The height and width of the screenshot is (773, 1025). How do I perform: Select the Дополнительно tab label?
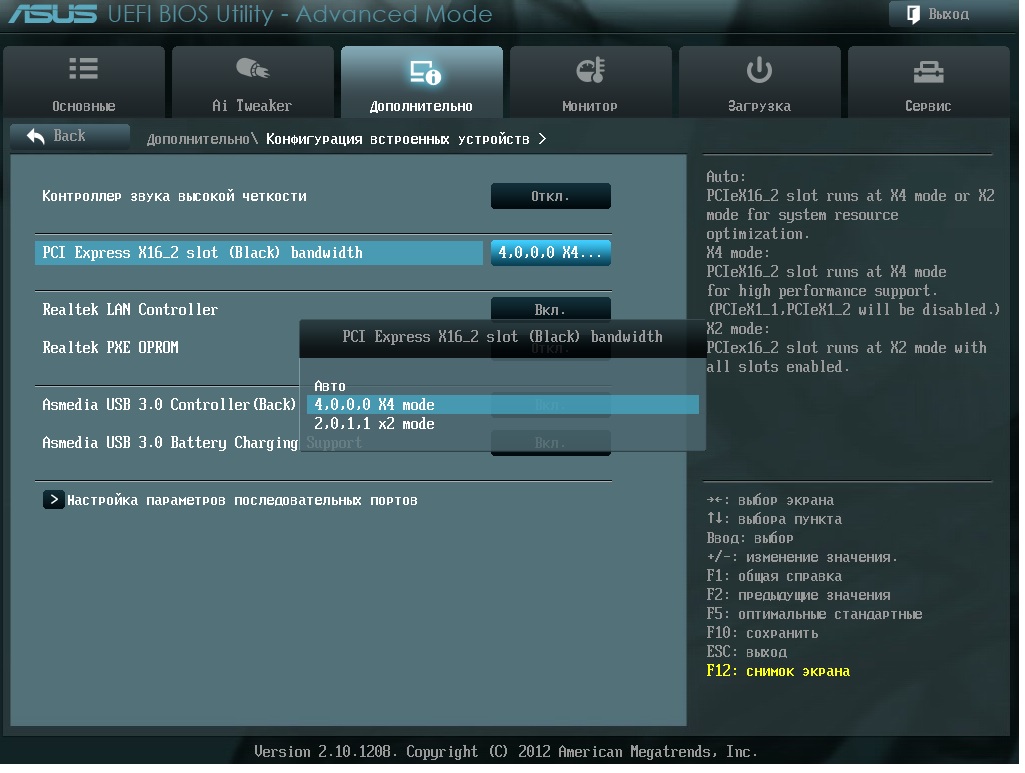click(x=421, y=106)
